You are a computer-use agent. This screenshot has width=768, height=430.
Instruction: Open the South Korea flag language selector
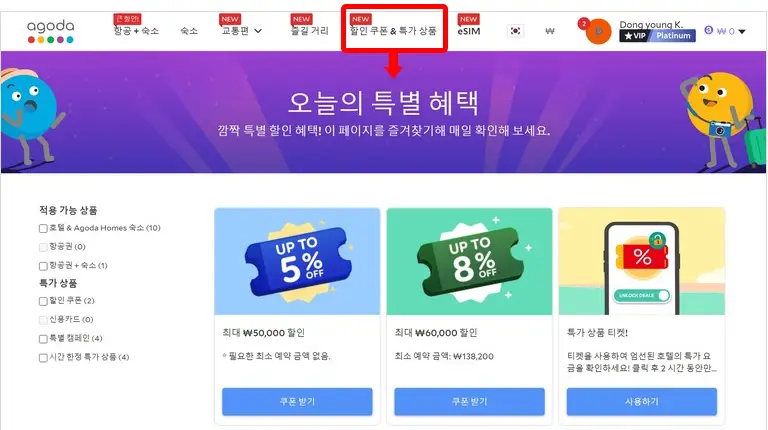515,31
